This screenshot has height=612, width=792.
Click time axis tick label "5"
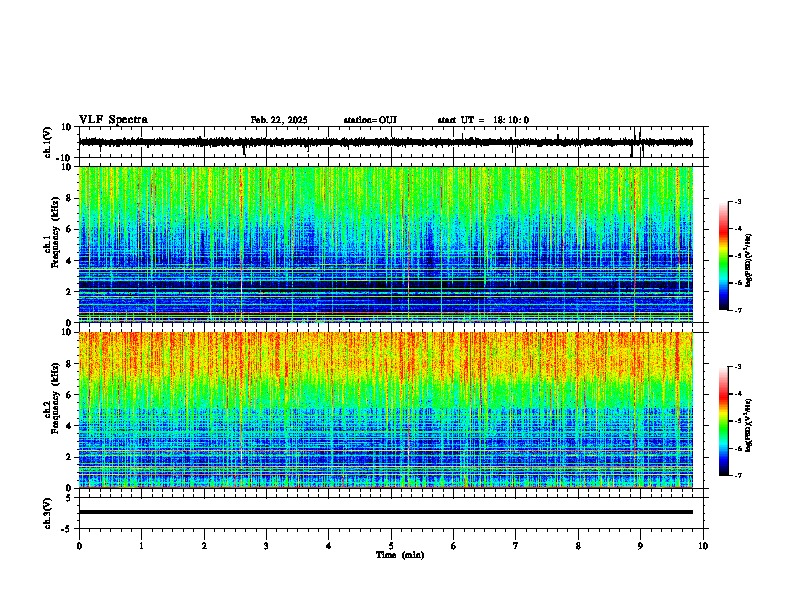(x=391, y=546)
